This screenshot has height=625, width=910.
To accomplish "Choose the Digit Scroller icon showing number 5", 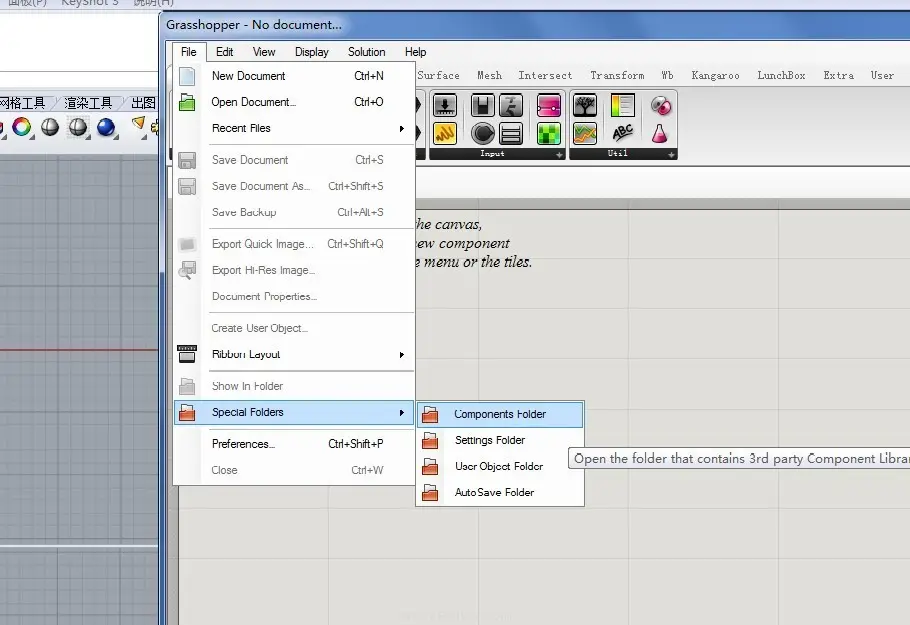I will (511, 106).
